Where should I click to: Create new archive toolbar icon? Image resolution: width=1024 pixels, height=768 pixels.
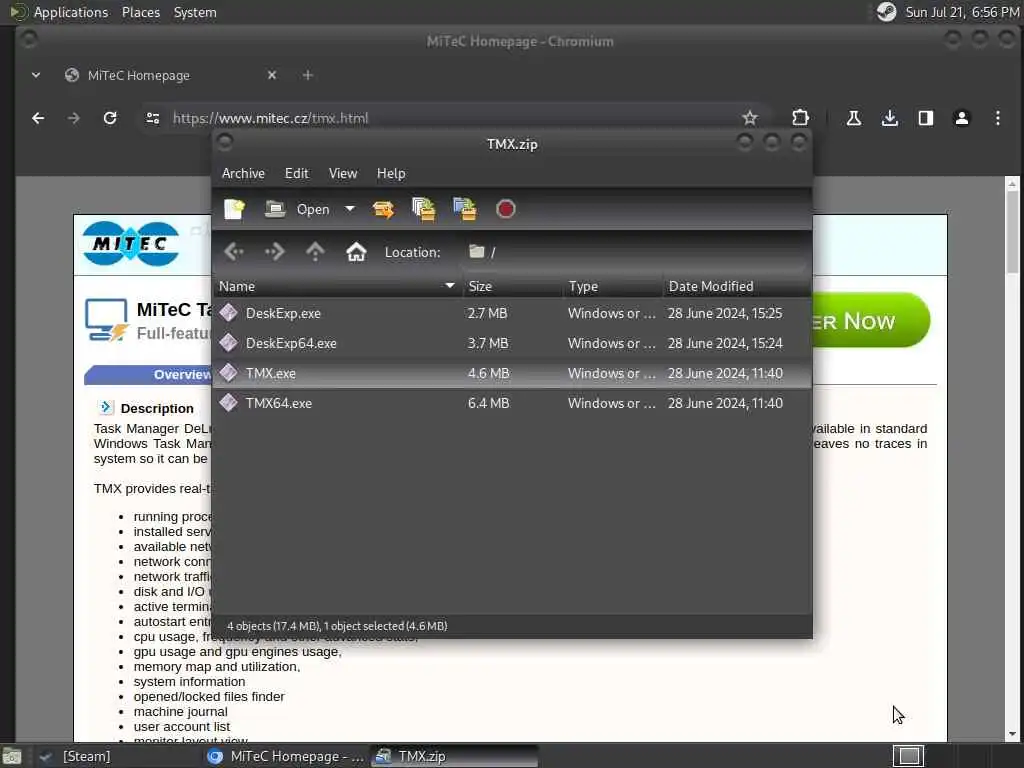[234, 209]
